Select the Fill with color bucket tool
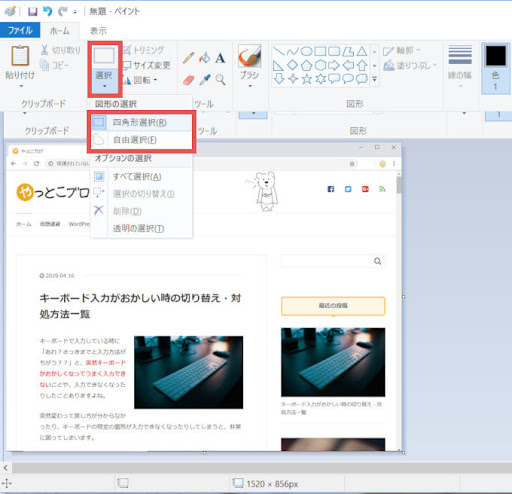 click(x=204, y=58)
